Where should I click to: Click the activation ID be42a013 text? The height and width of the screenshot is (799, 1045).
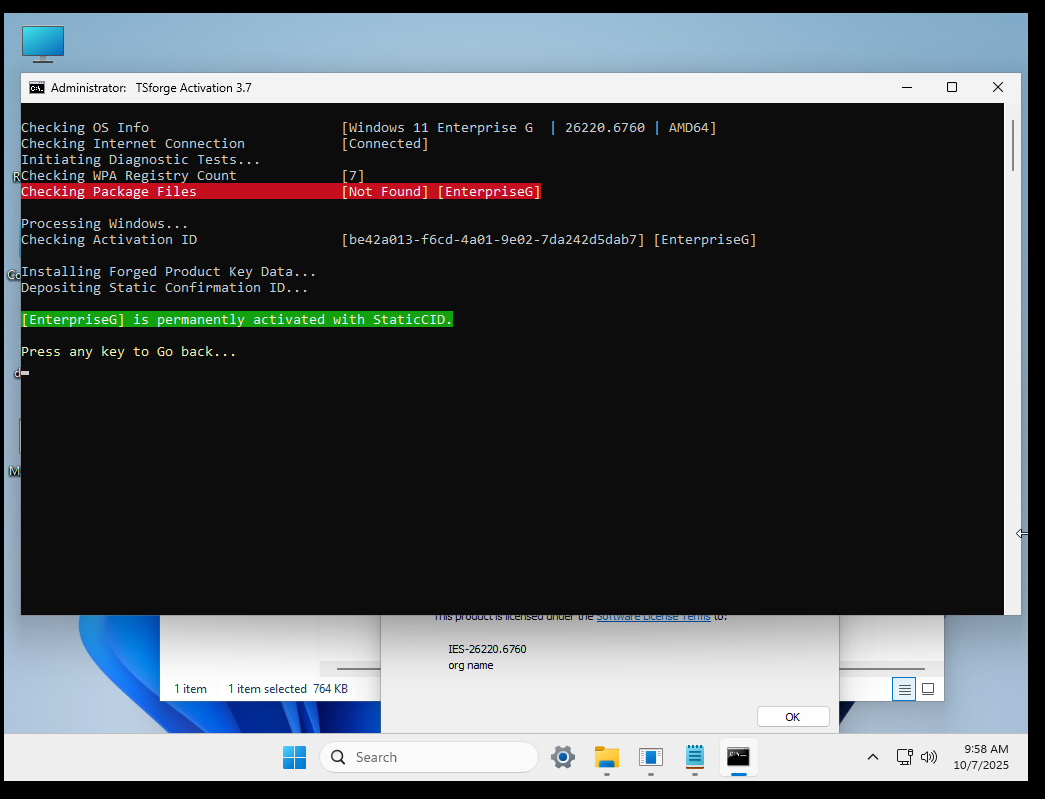[493, 240]
